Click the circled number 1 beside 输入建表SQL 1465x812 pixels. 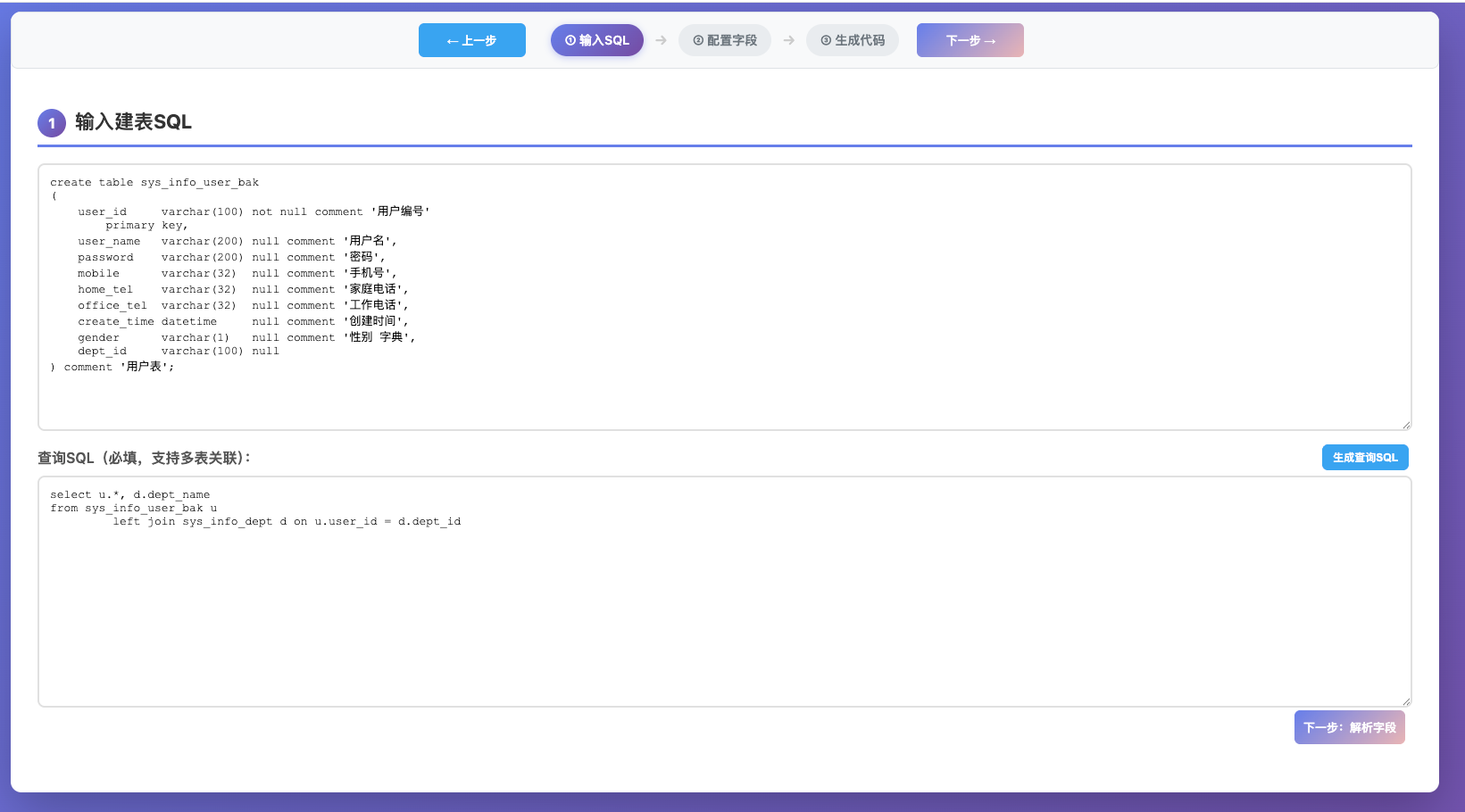(x=52, y=122)
